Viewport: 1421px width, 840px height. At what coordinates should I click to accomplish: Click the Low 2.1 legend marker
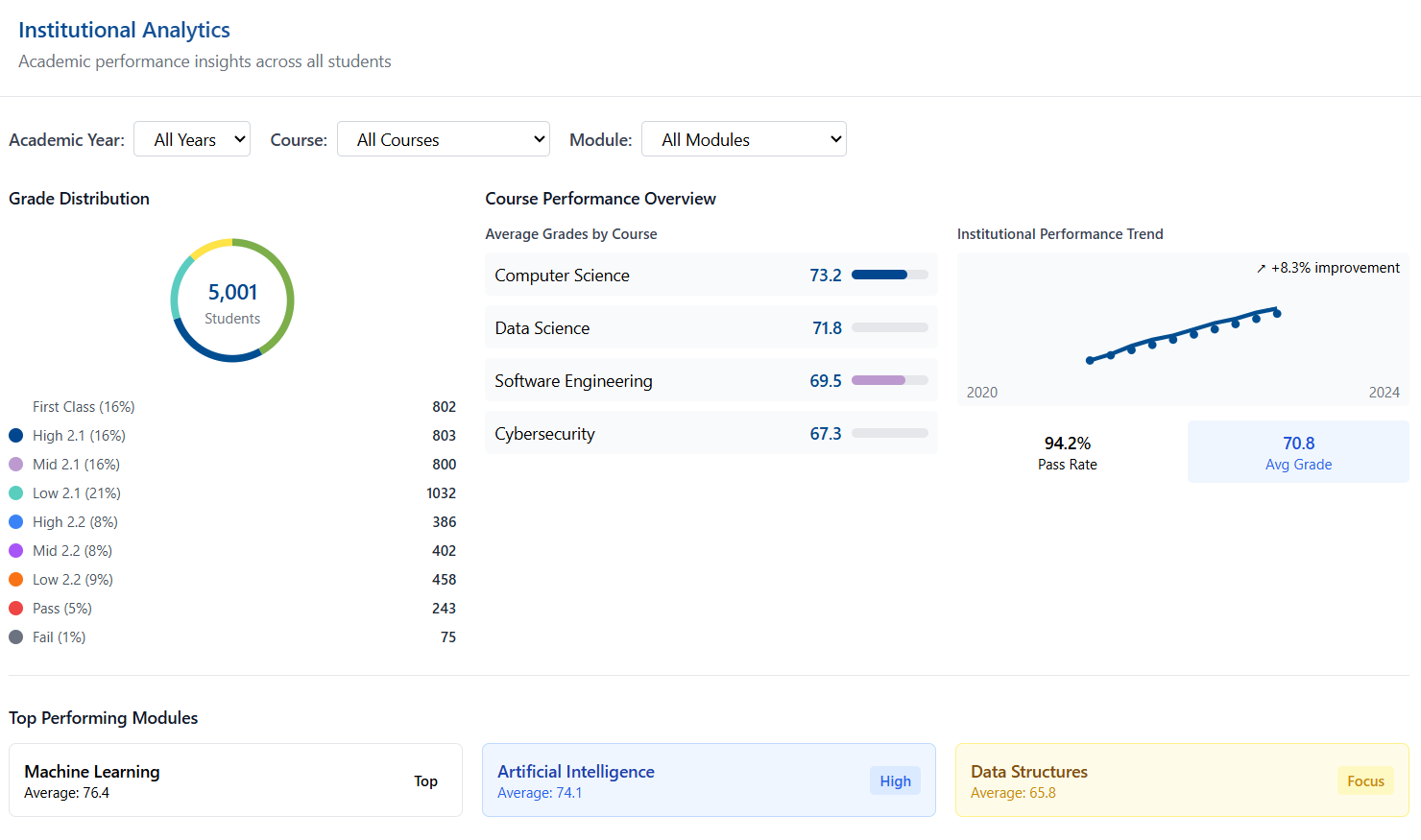click(x=15, y=492)
